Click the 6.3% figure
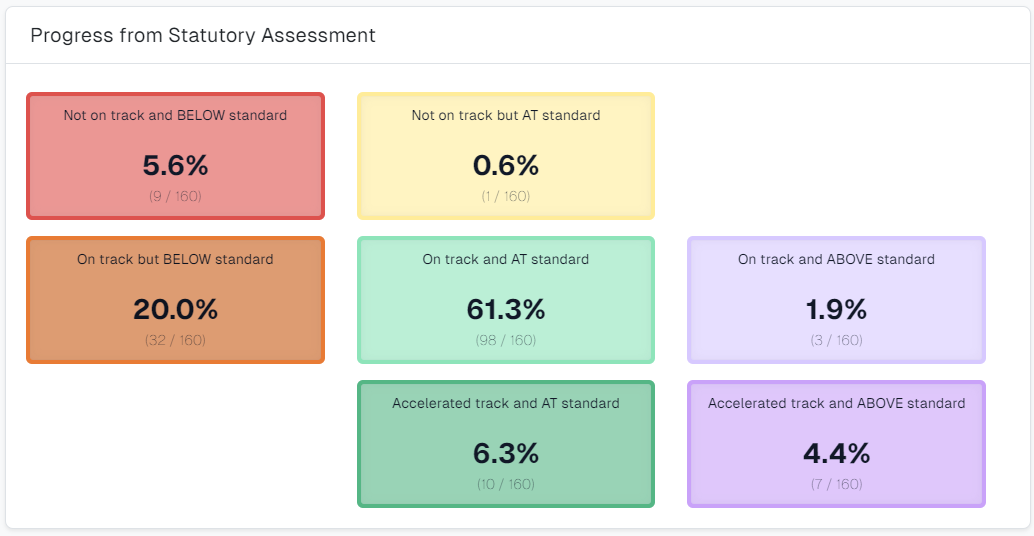Screen dimensions: 1034x536 [x=506, y=453]
